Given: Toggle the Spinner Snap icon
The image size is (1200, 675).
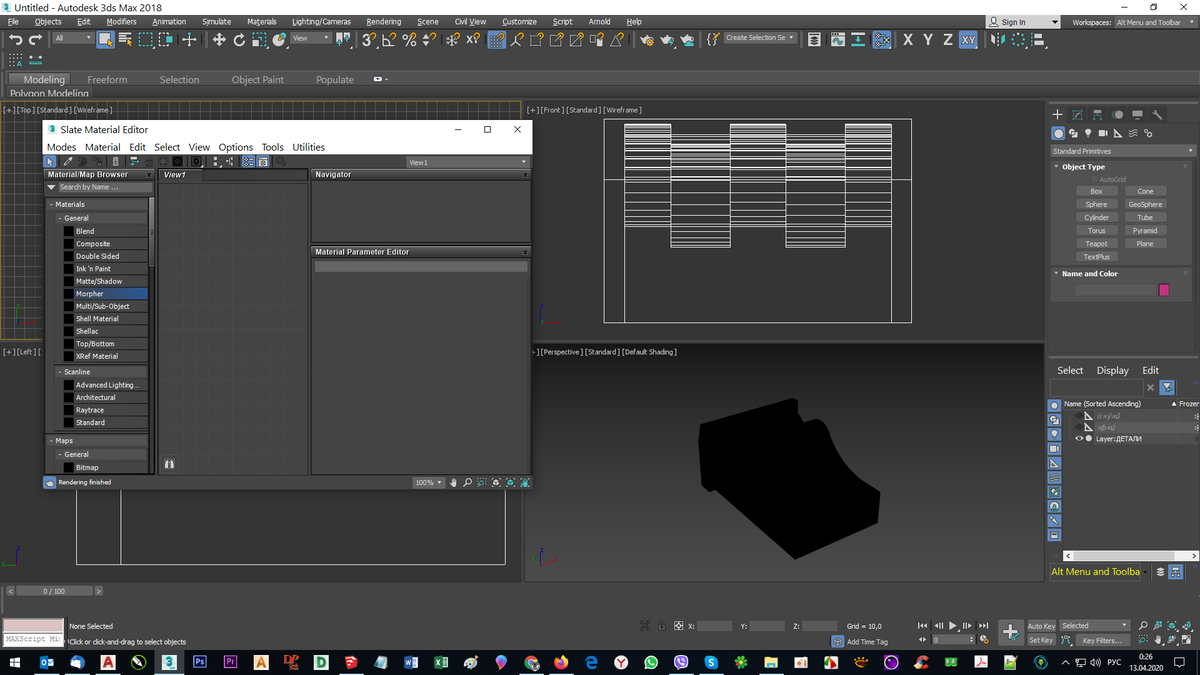Looking at the screenshot, I should pos(429,39).
